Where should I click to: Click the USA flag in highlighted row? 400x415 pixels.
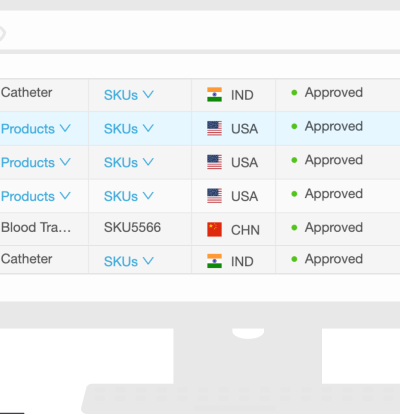tap(214, 128)
